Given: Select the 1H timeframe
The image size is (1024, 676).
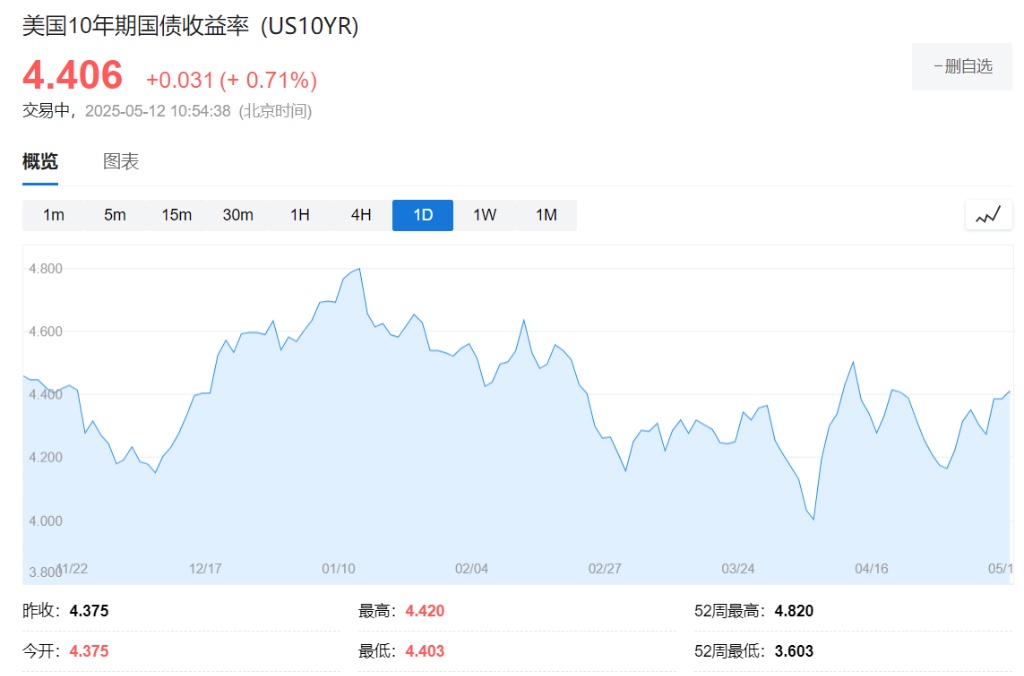Looking at the screenshot, I should [x=300, y=215].
